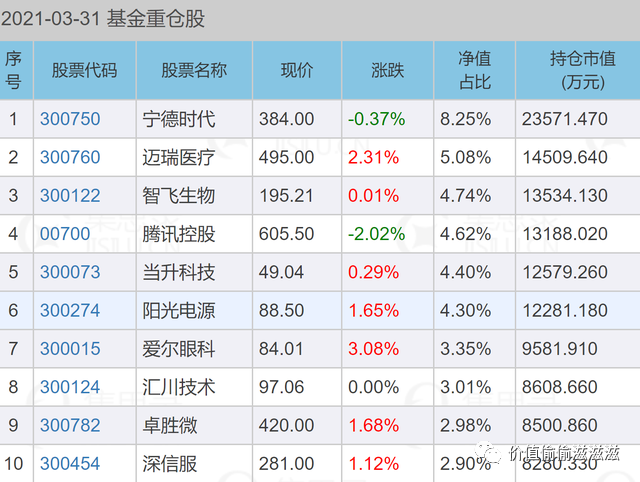This screenshot has height=482, width=640.
Task: Open stock code 300750 link
Action: click(x=70, y=119)
